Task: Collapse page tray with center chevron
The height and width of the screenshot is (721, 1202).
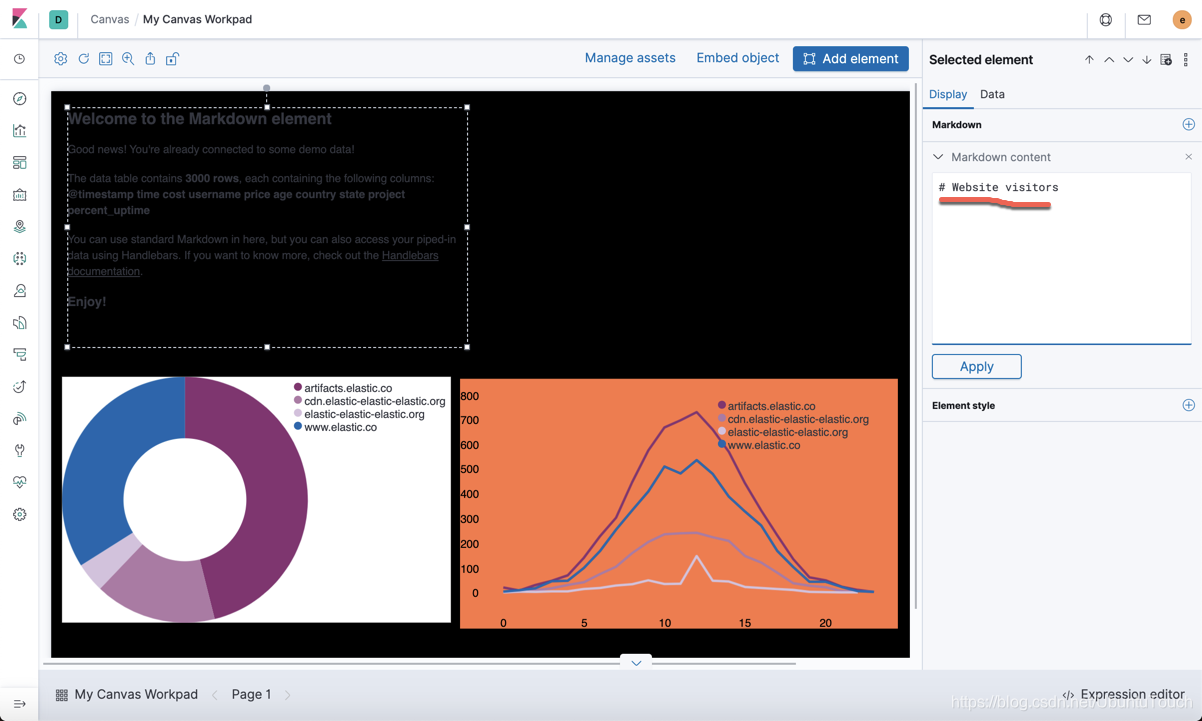Action: pos(636,663)
